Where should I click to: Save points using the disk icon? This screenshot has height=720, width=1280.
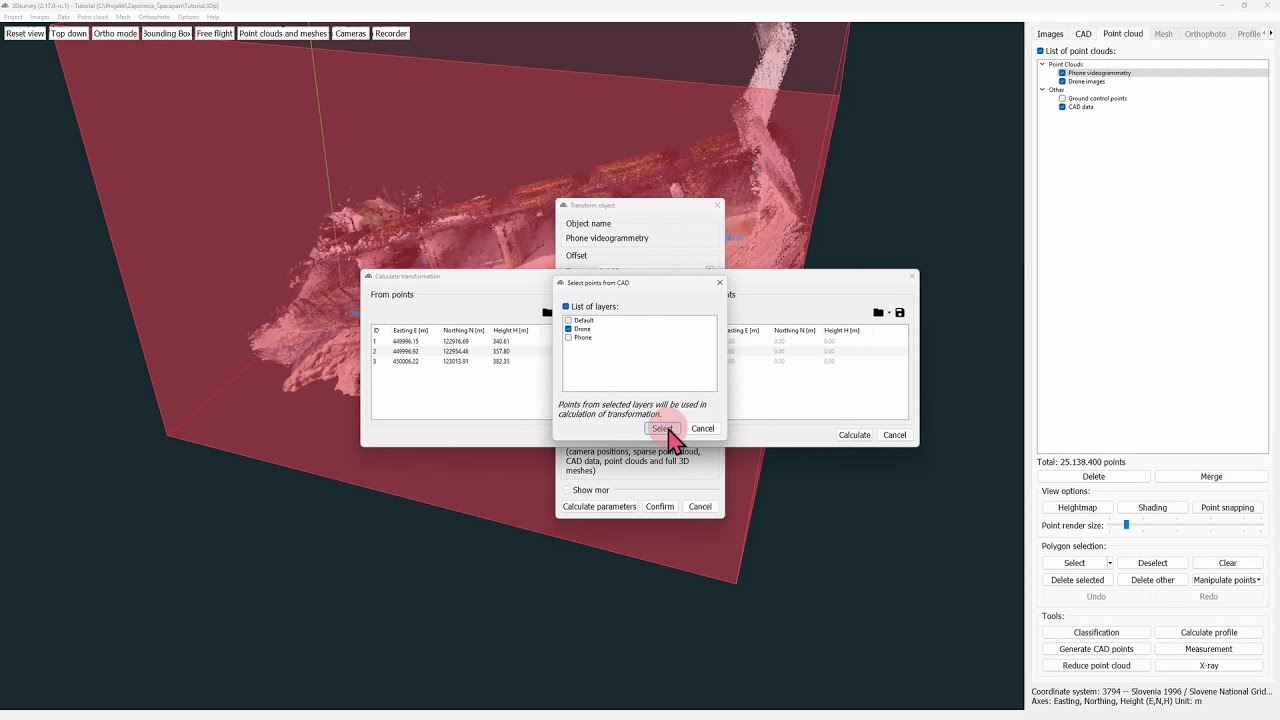click(898, 312)
